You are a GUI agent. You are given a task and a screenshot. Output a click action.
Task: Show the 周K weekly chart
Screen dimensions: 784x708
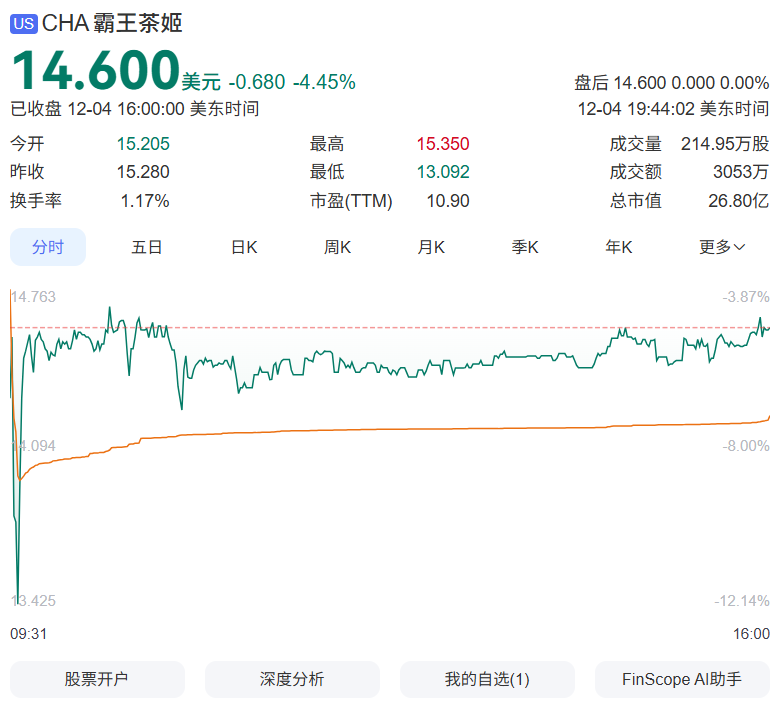337,247
